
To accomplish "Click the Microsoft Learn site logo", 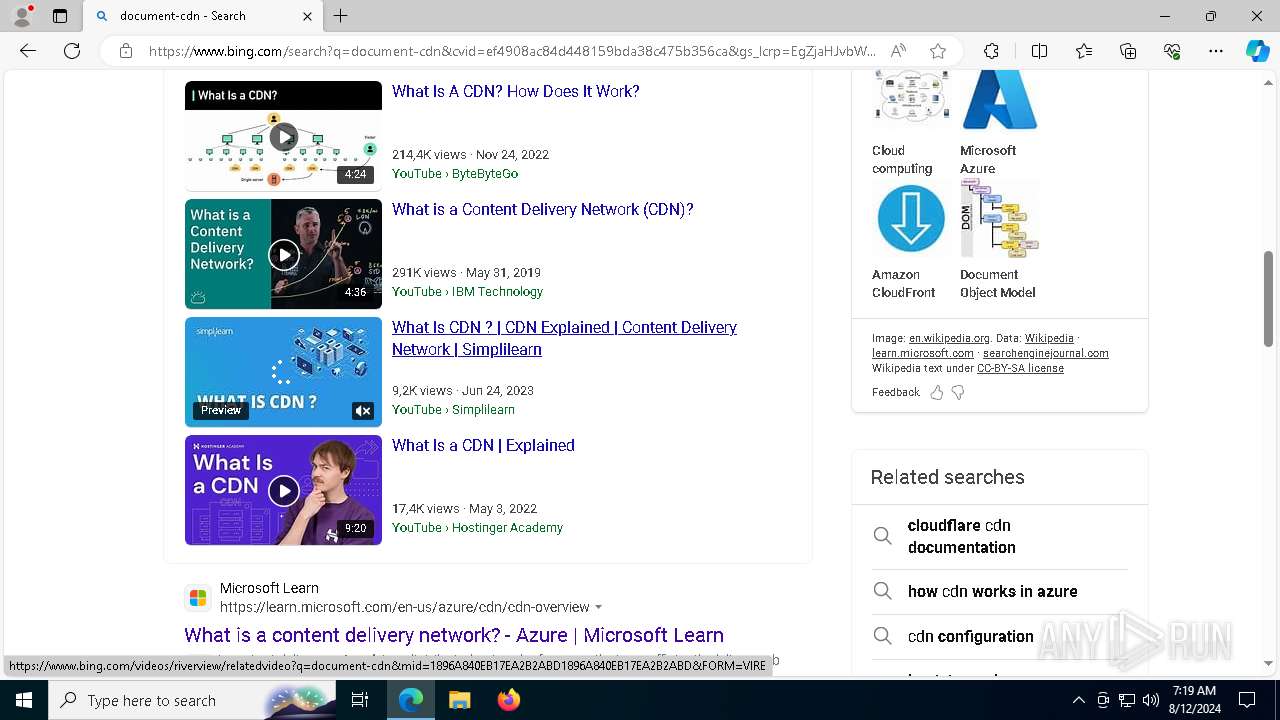I will click(x=198, y=598).
